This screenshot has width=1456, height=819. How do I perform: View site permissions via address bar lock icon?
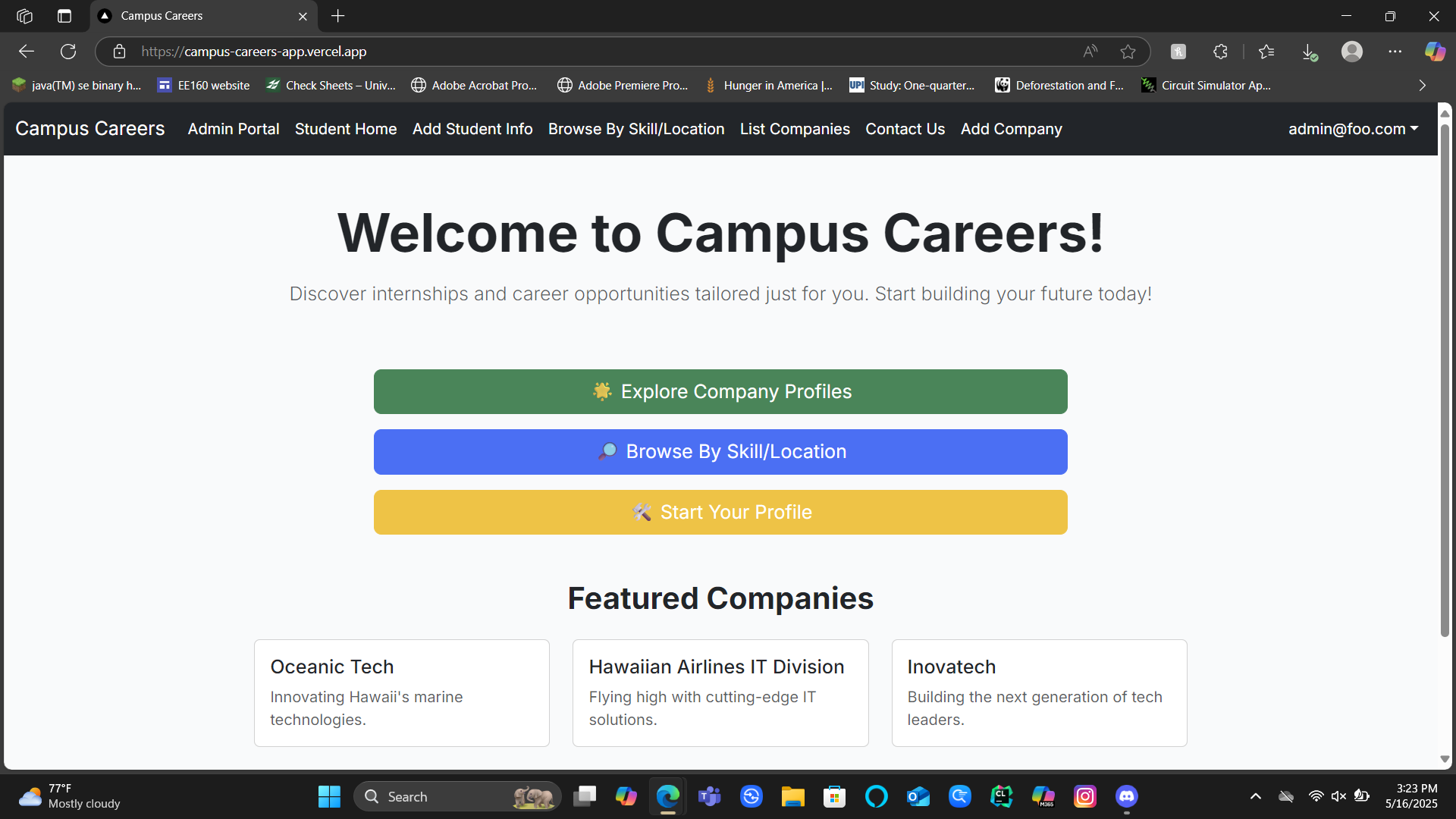[119, 51]
